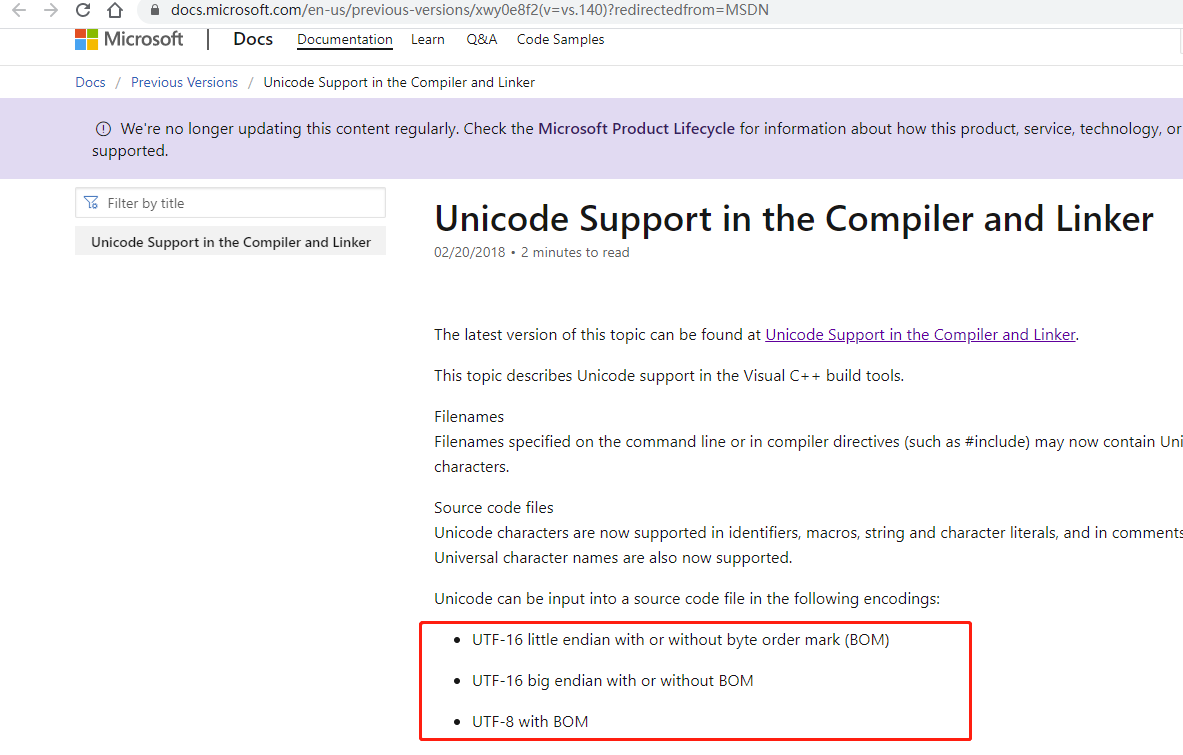Click the padlock icon in address bar
1183x755 pixels.
point(155,11)
